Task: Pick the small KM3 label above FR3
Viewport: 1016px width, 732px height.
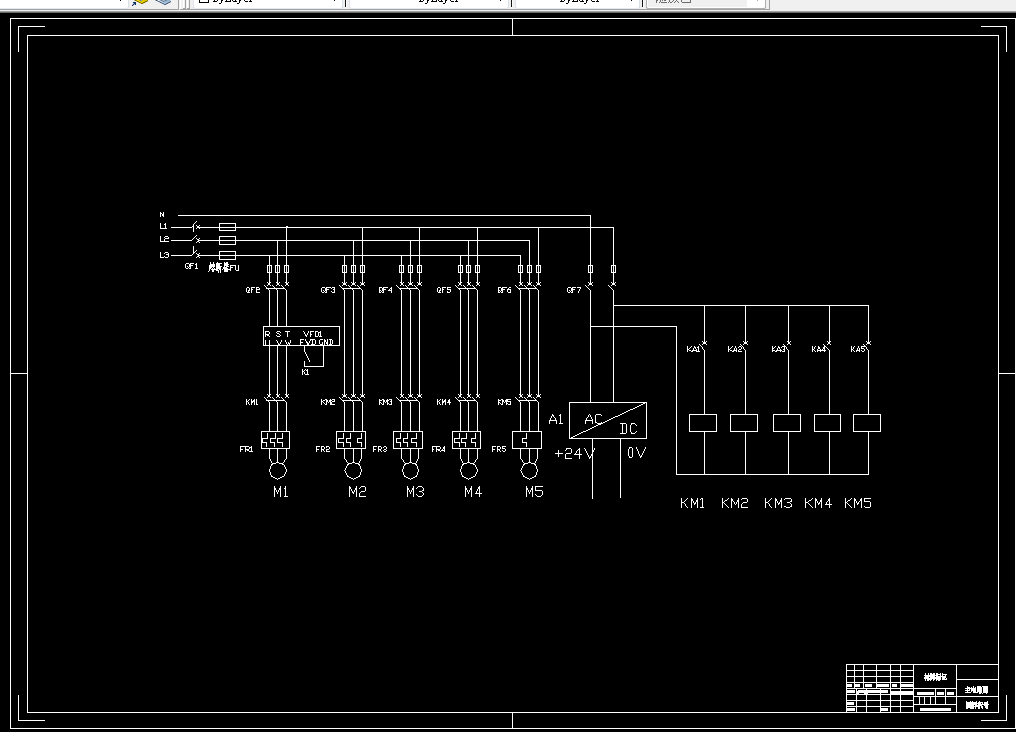Action: point(386,402)
